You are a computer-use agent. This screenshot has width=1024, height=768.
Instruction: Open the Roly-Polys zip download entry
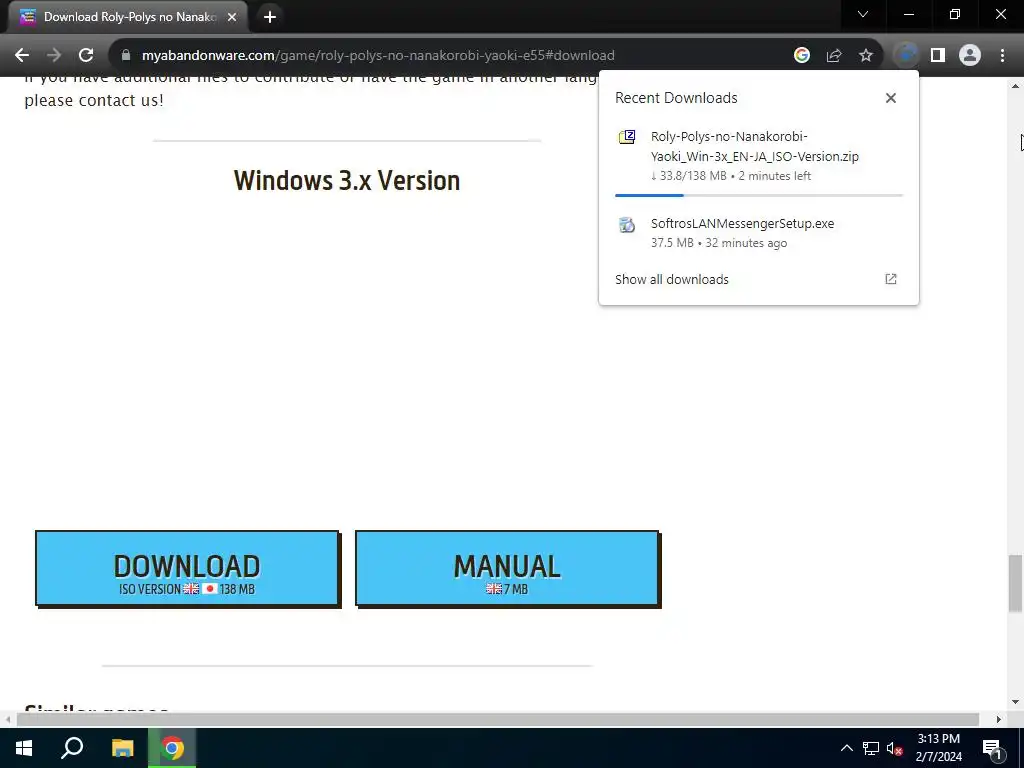tap(759, 156)
